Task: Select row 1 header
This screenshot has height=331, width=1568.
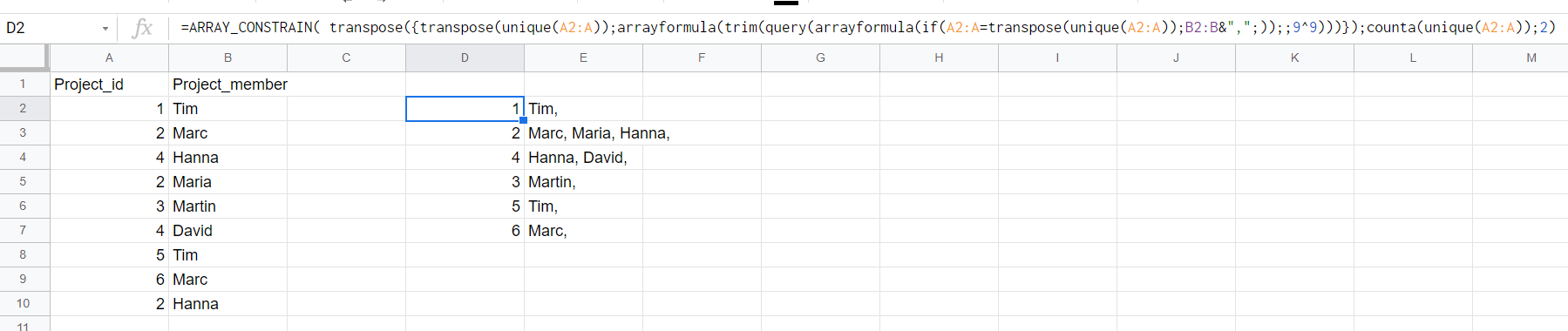Action: 24,84
